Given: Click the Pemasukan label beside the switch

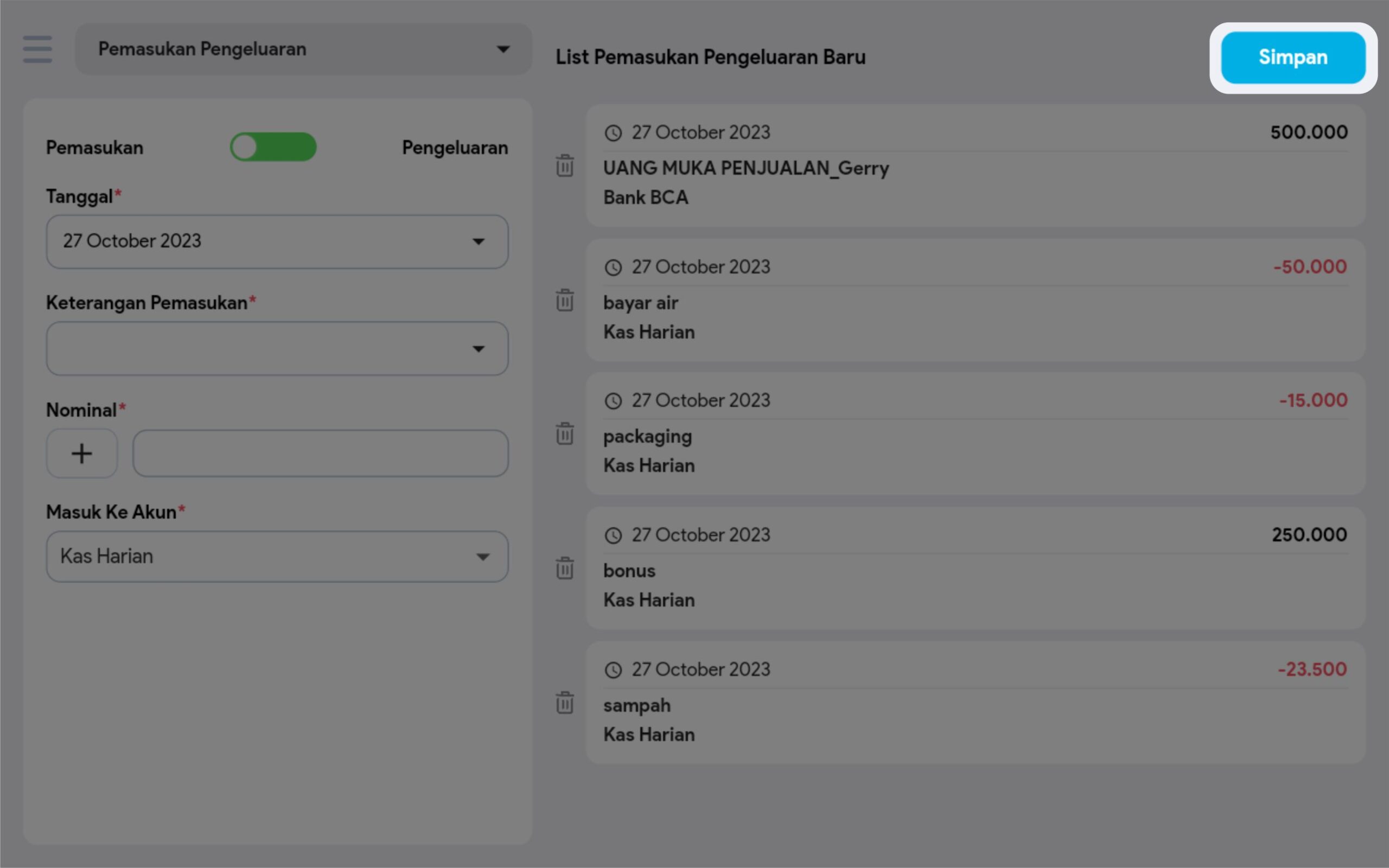Looking at the screenshot, I should click(95, 148).
